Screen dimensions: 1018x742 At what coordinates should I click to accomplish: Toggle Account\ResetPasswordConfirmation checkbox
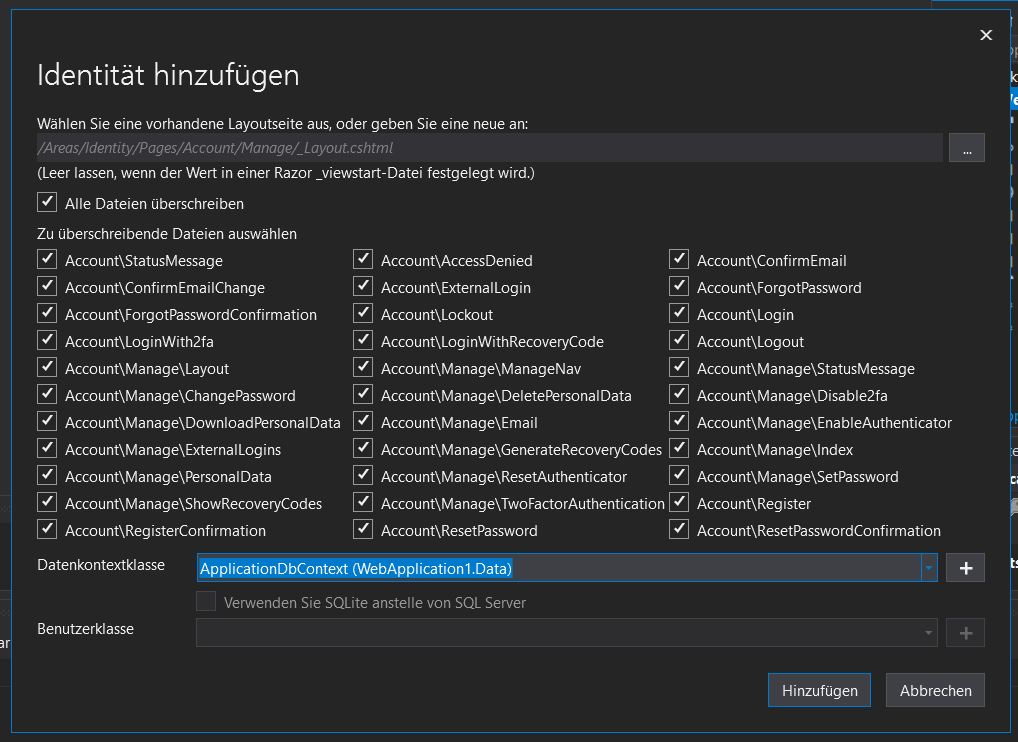[x=679, y=530]
